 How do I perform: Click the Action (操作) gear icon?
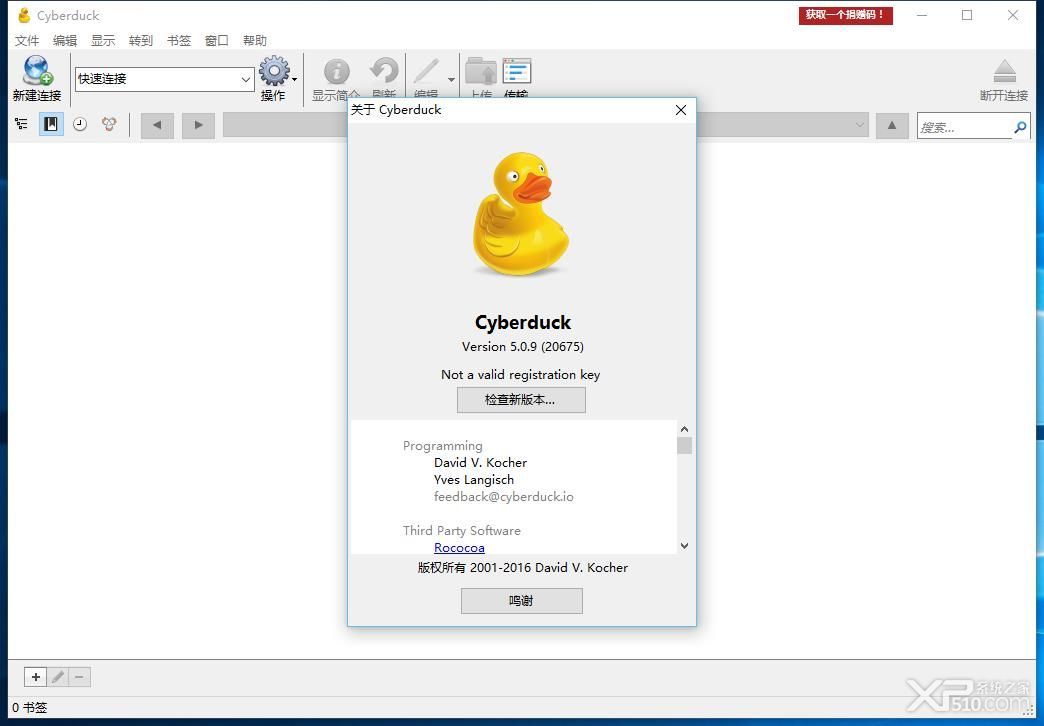click(x=274, y=71)
